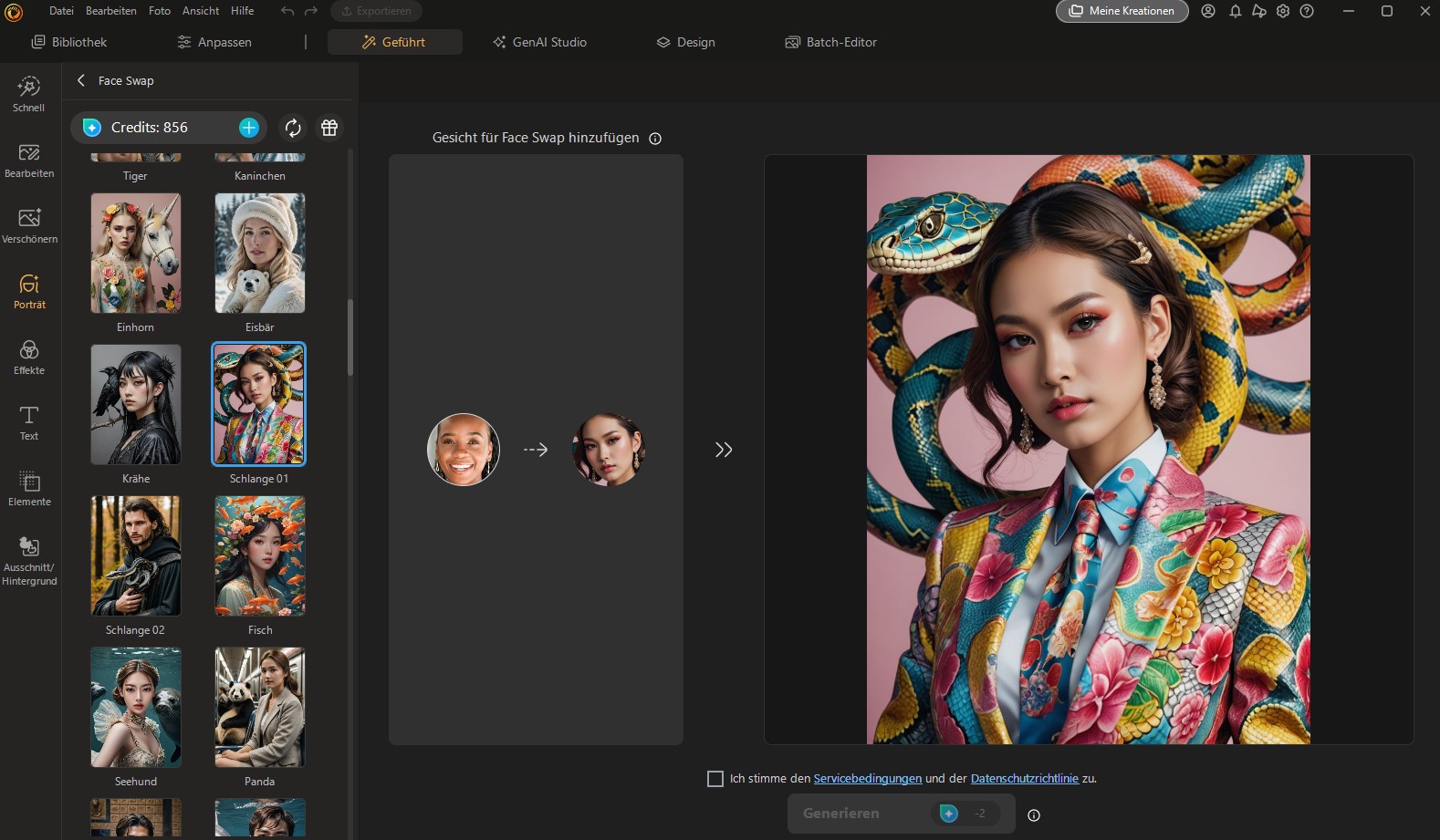
Task: Open the help question mark icon
Action: pyautogui.click(x=1307, y=11)
